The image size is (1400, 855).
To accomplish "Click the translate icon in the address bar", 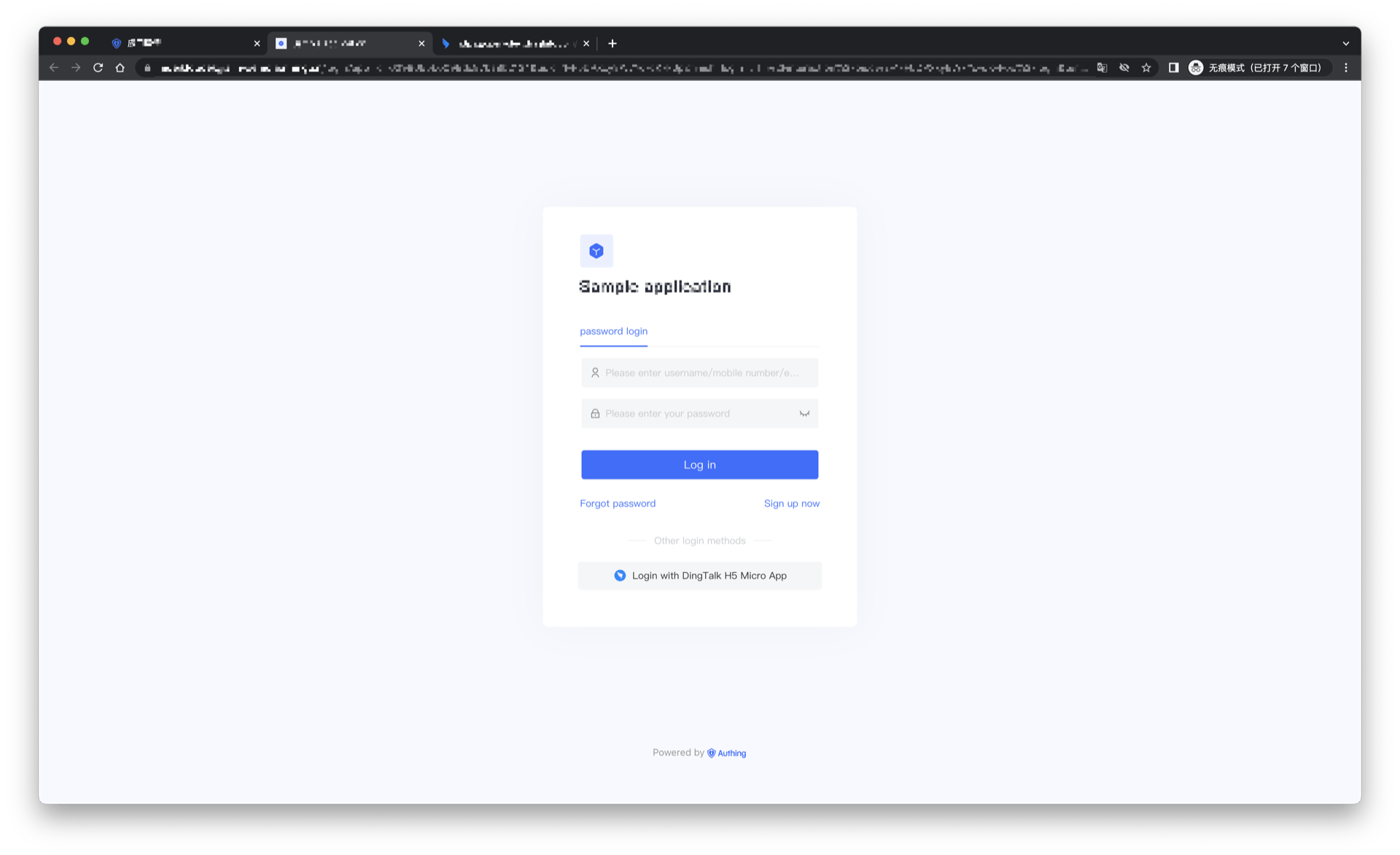I will [x=1102, y=67].
